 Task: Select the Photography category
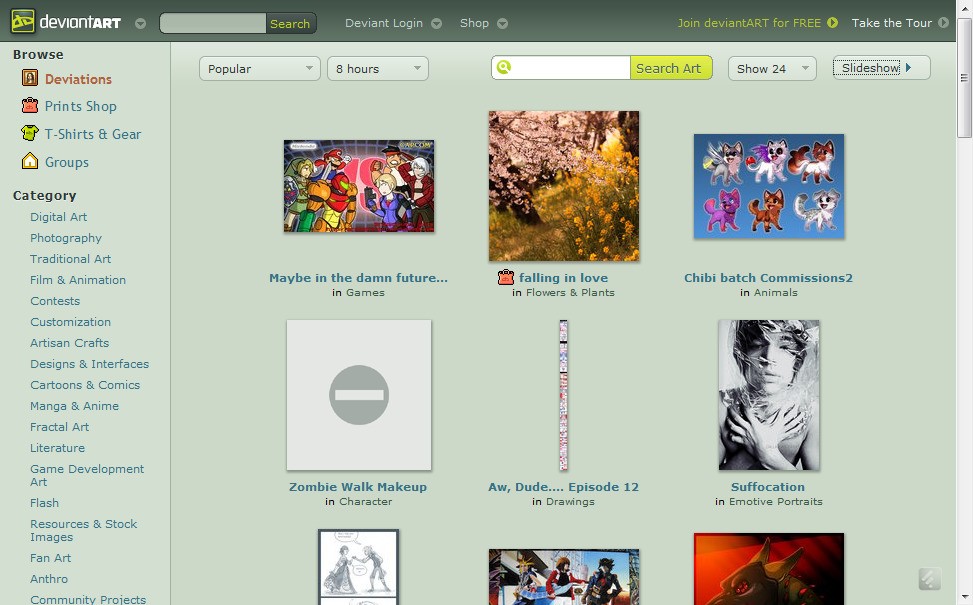(x=66, y=238)
